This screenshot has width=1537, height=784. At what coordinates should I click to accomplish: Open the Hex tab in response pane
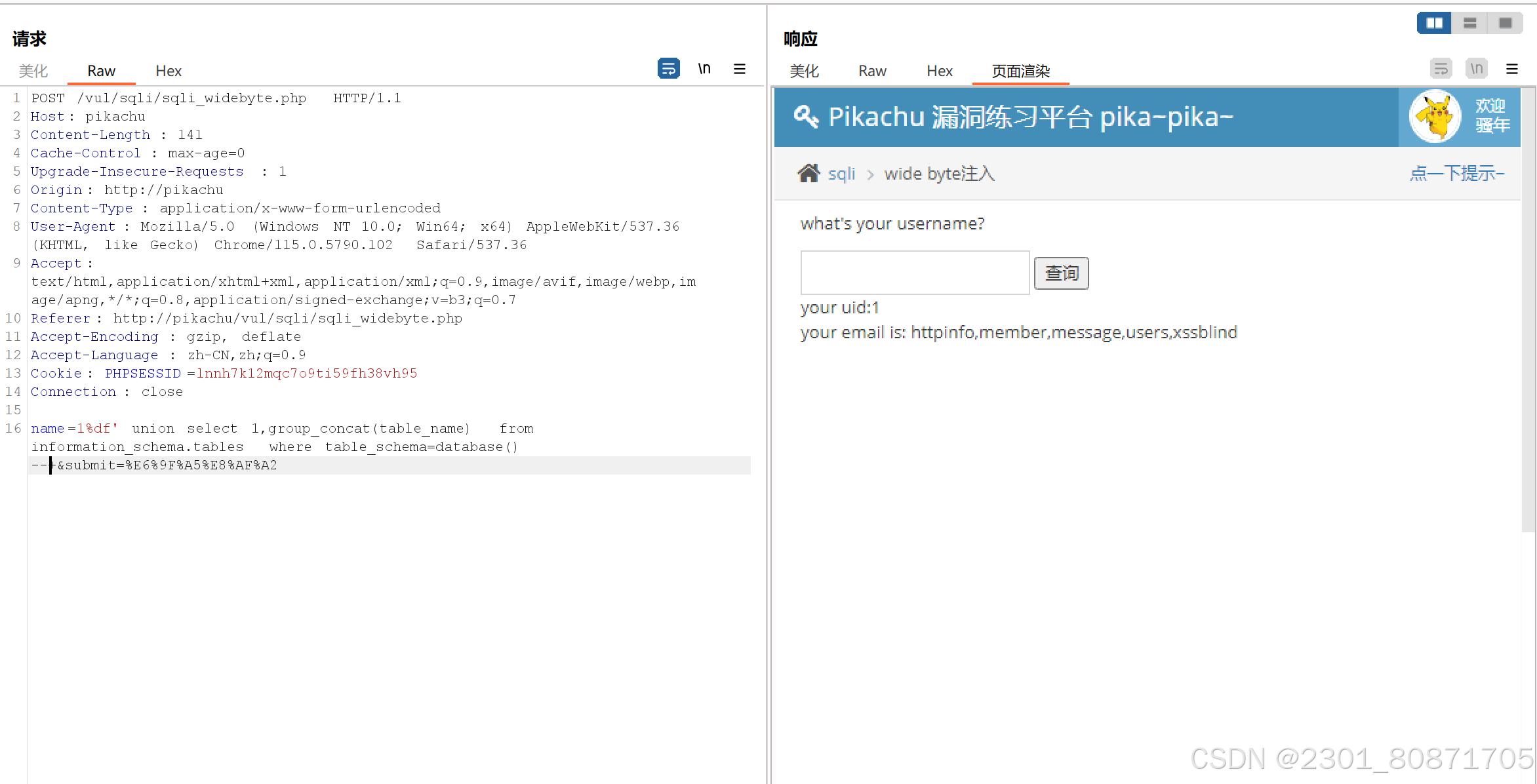[939, 71]
